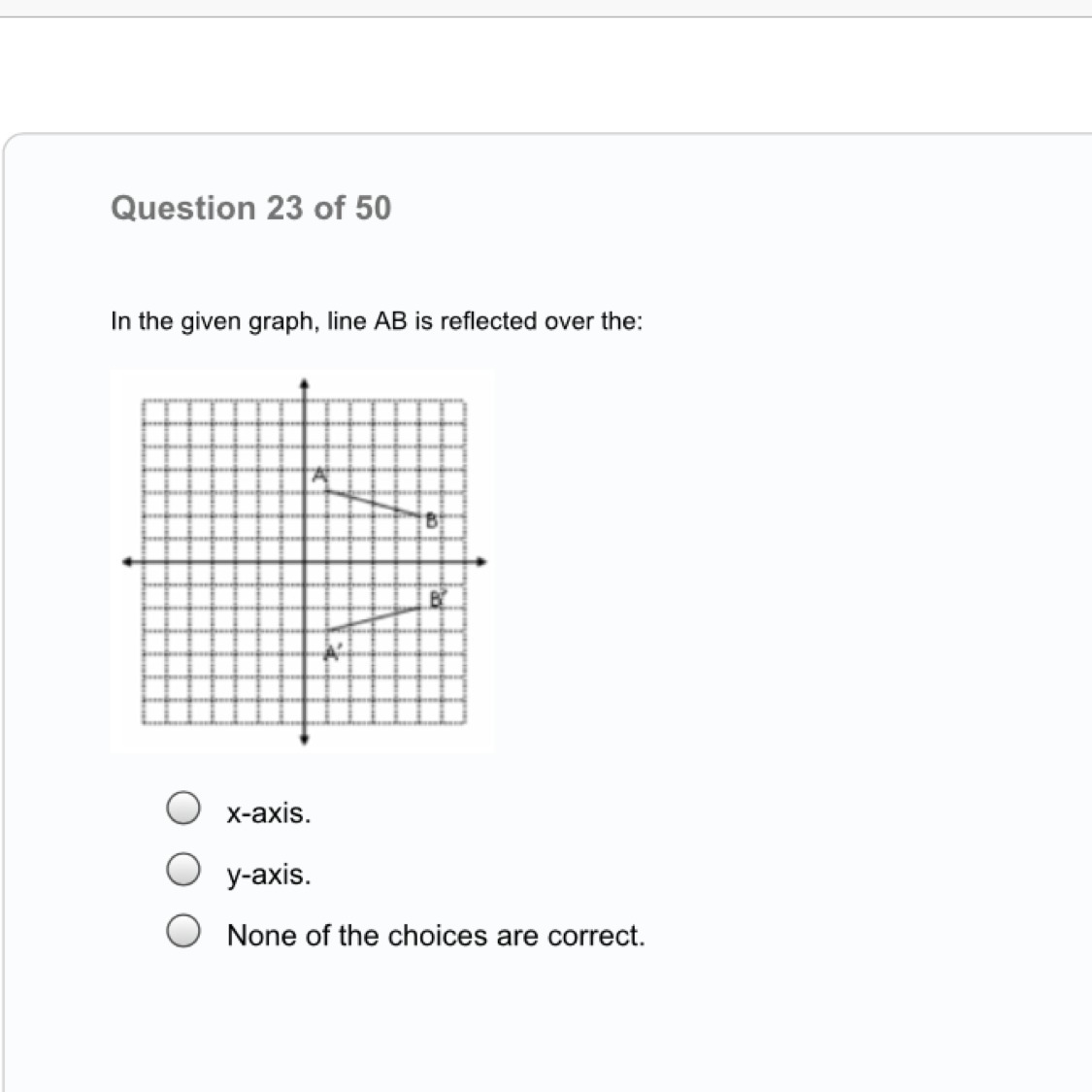Click the question text about line AB

click(x=377, y=321)
